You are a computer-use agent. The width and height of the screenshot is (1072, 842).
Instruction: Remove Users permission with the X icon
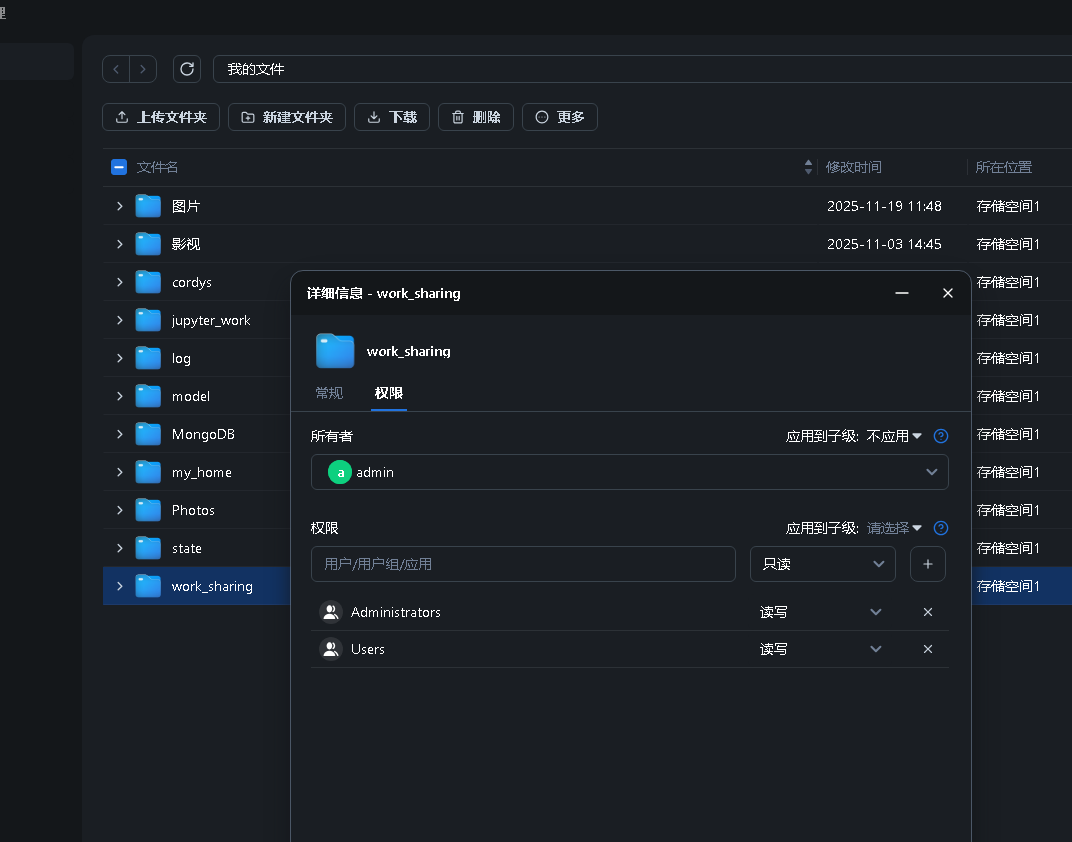coord(927,649)
